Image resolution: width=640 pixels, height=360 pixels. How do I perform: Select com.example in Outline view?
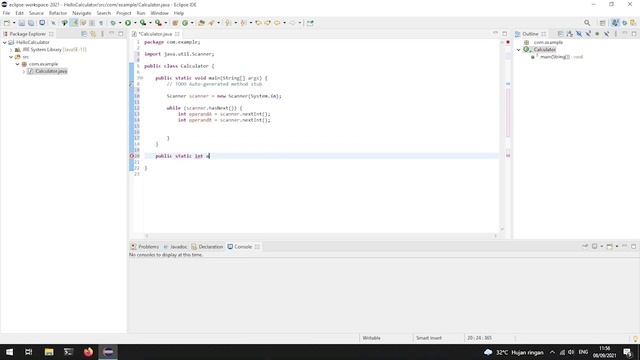coord(548,42)
